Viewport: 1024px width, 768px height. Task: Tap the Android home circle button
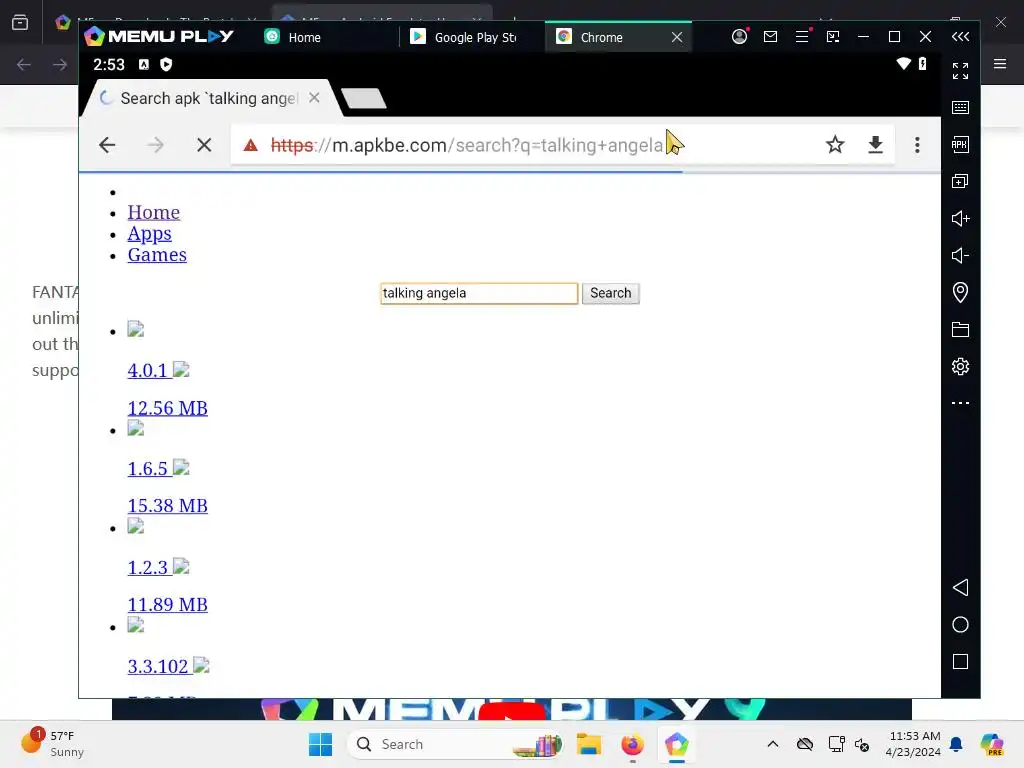(x=960, y=624)
